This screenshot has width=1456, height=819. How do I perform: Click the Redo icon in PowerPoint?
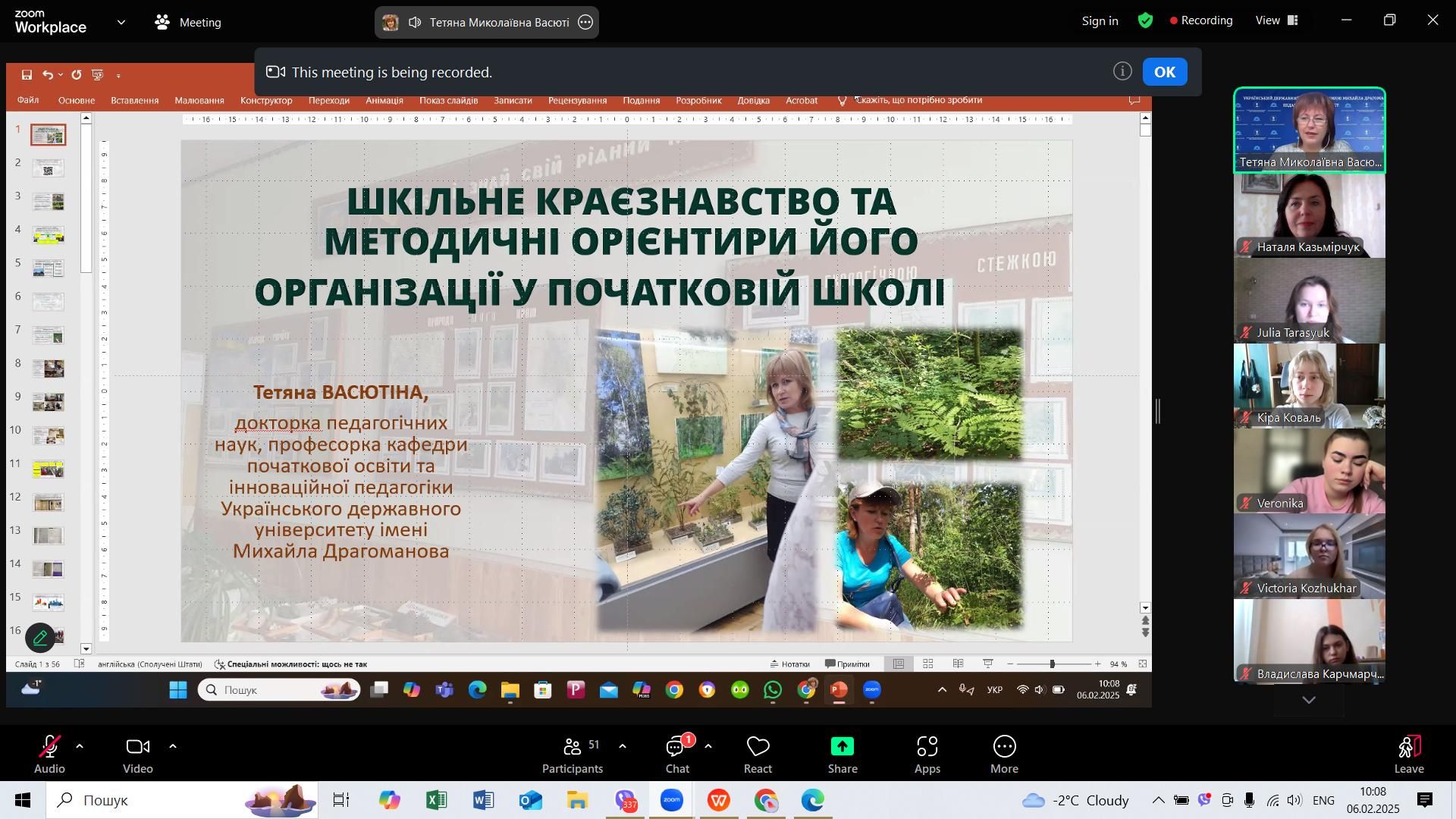point(77,75)
